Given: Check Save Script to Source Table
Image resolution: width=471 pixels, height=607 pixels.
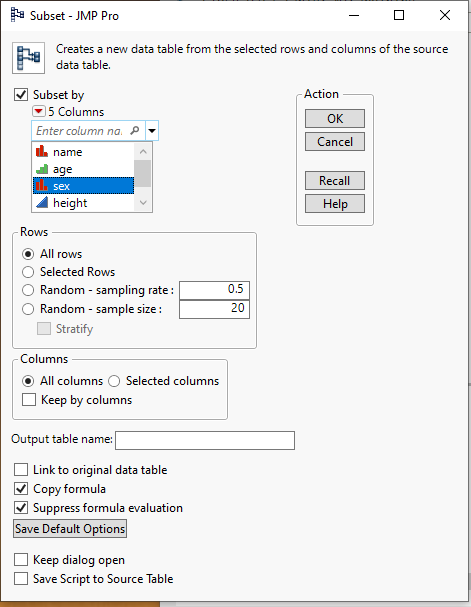Looking at the screenshot, I should [21, 579].
